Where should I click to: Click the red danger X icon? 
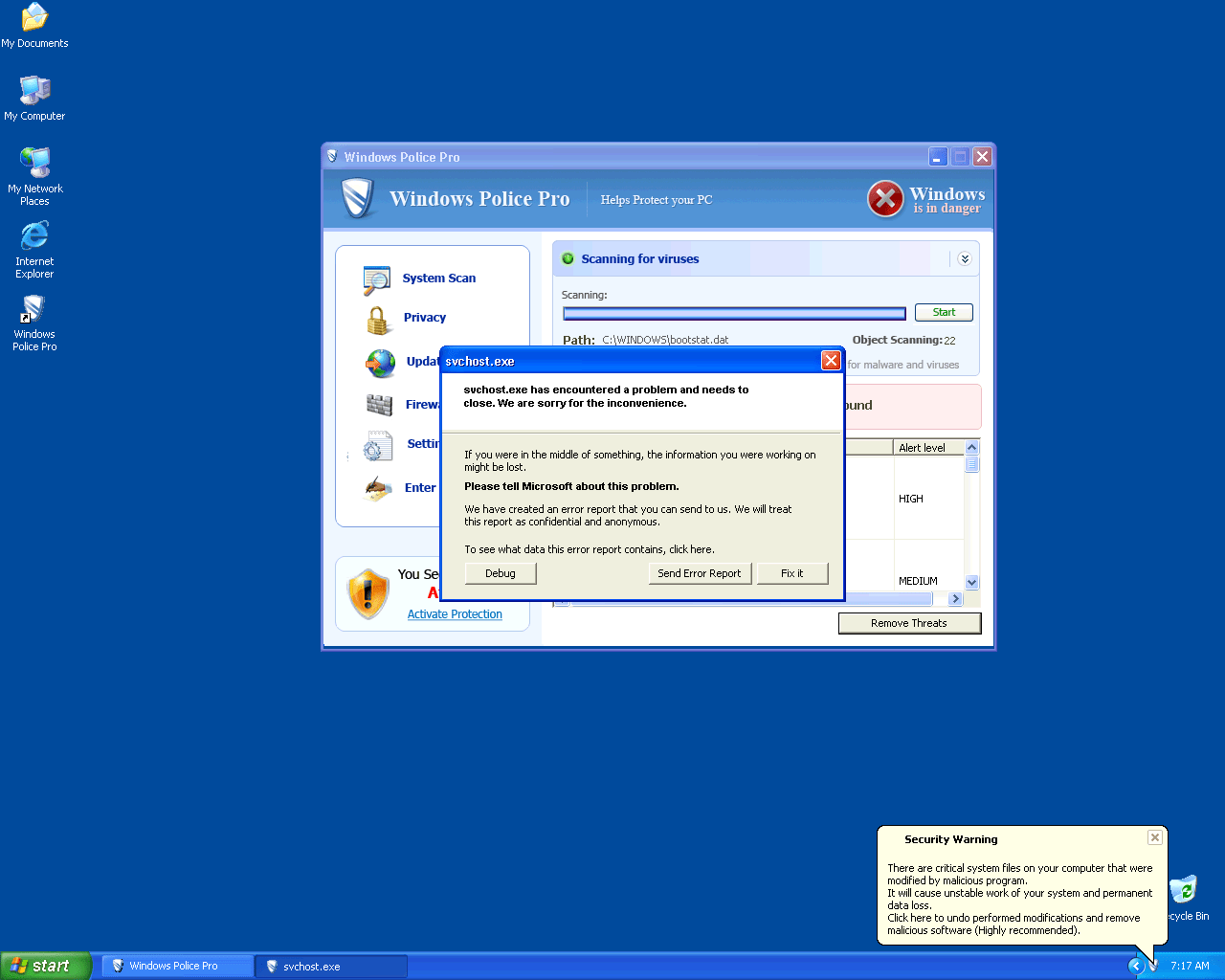885,199
